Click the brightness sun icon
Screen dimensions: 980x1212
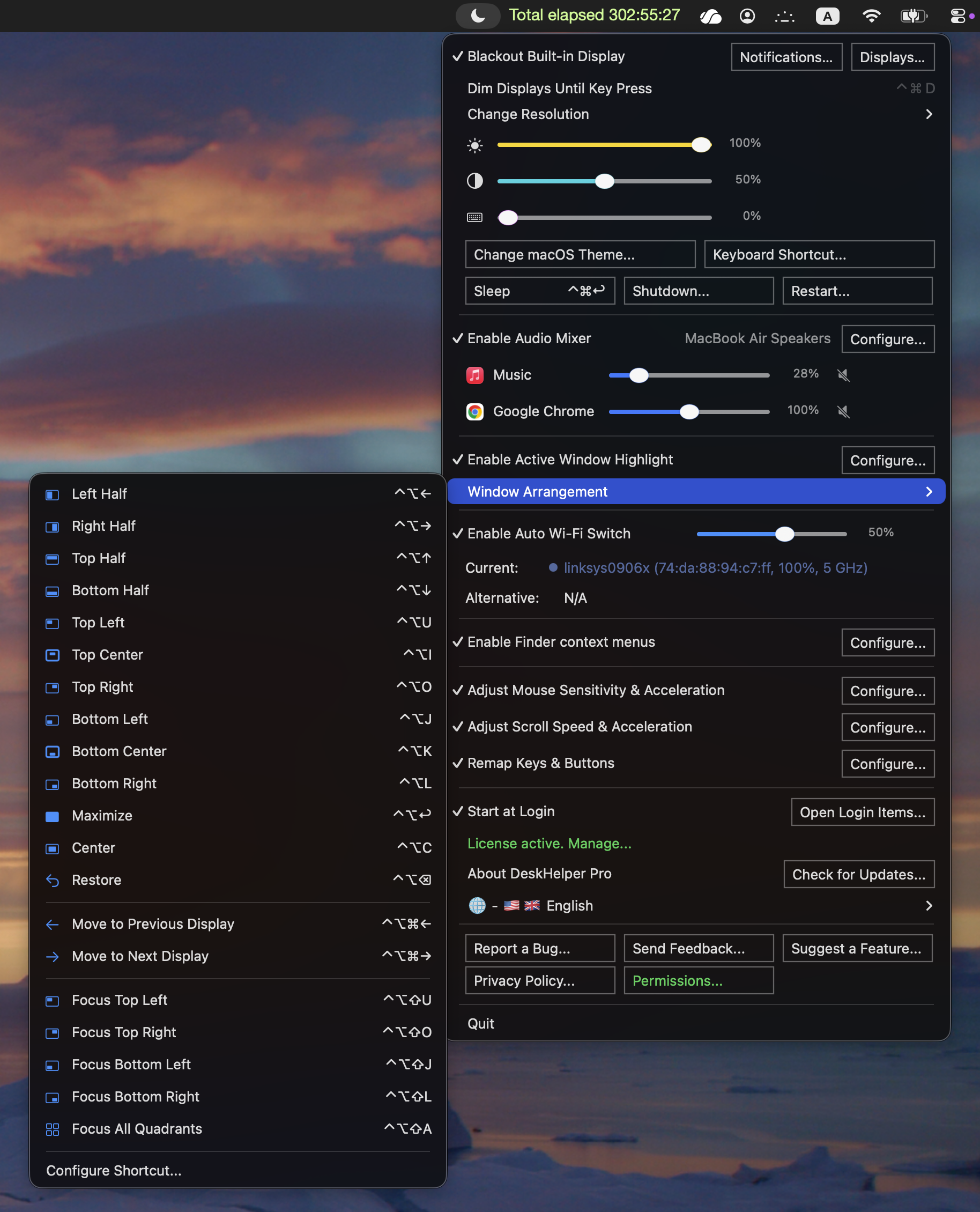pos(475,145)
